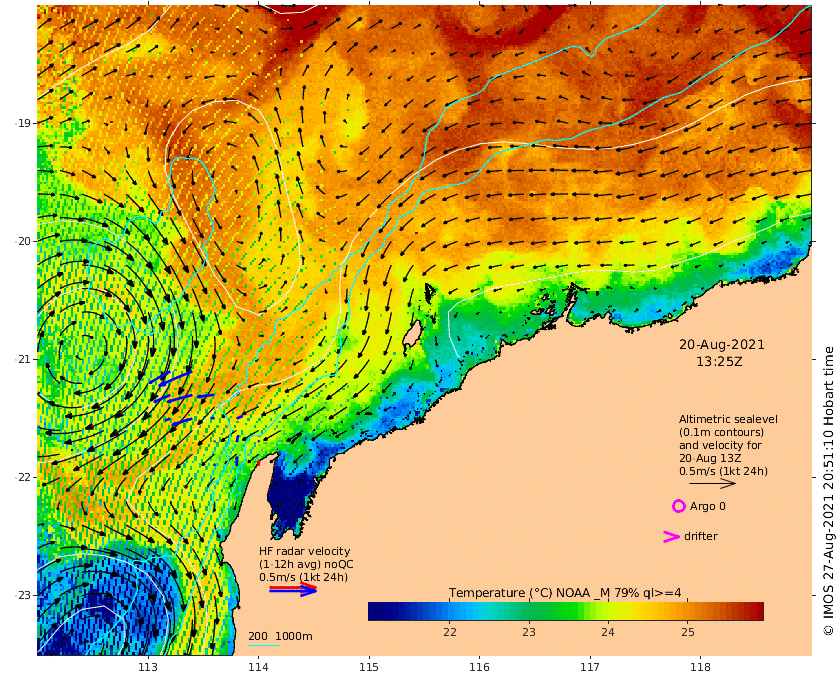The image size is (840, 680).
Task: Click the cyan 200 1000m depth contour legend line
Action: pos(263,645)
